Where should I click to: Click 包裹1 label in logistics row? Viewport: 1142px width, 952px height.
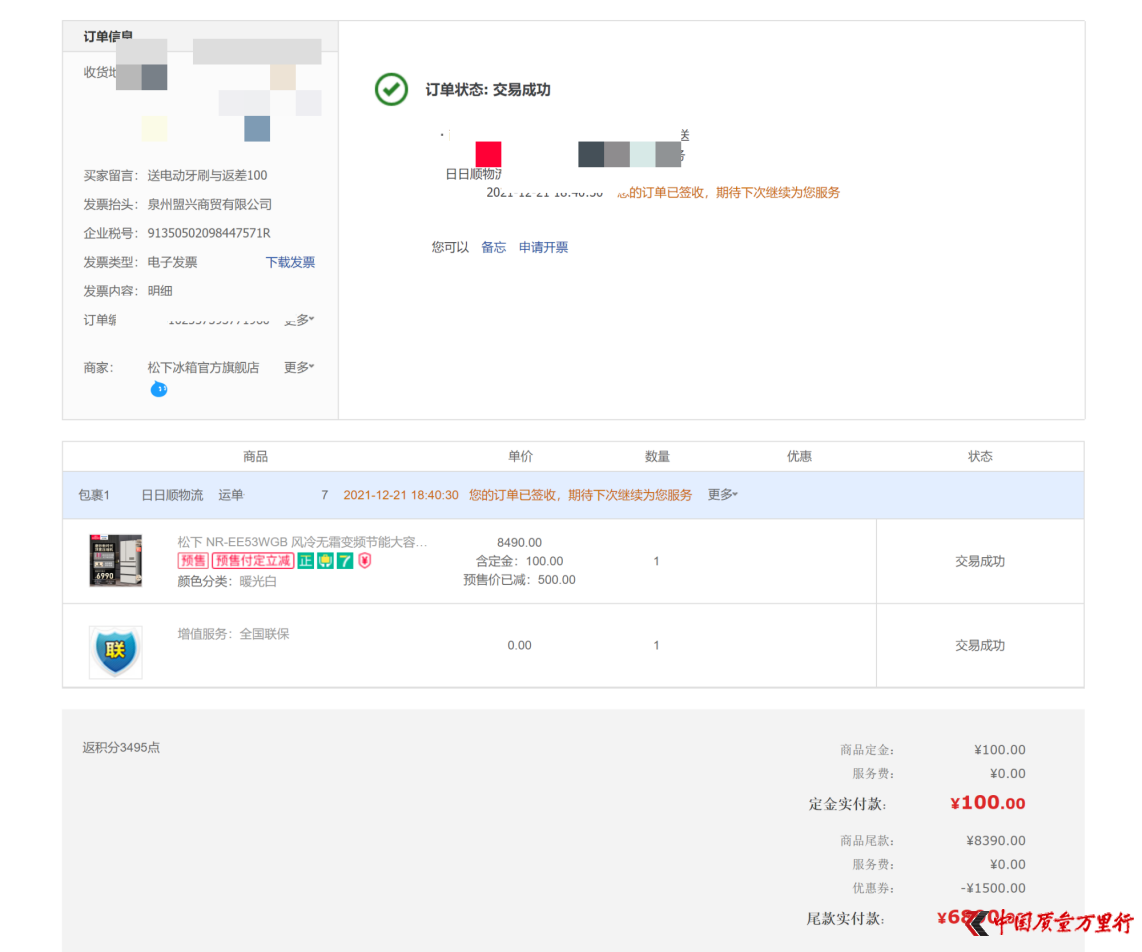[94, 495]
